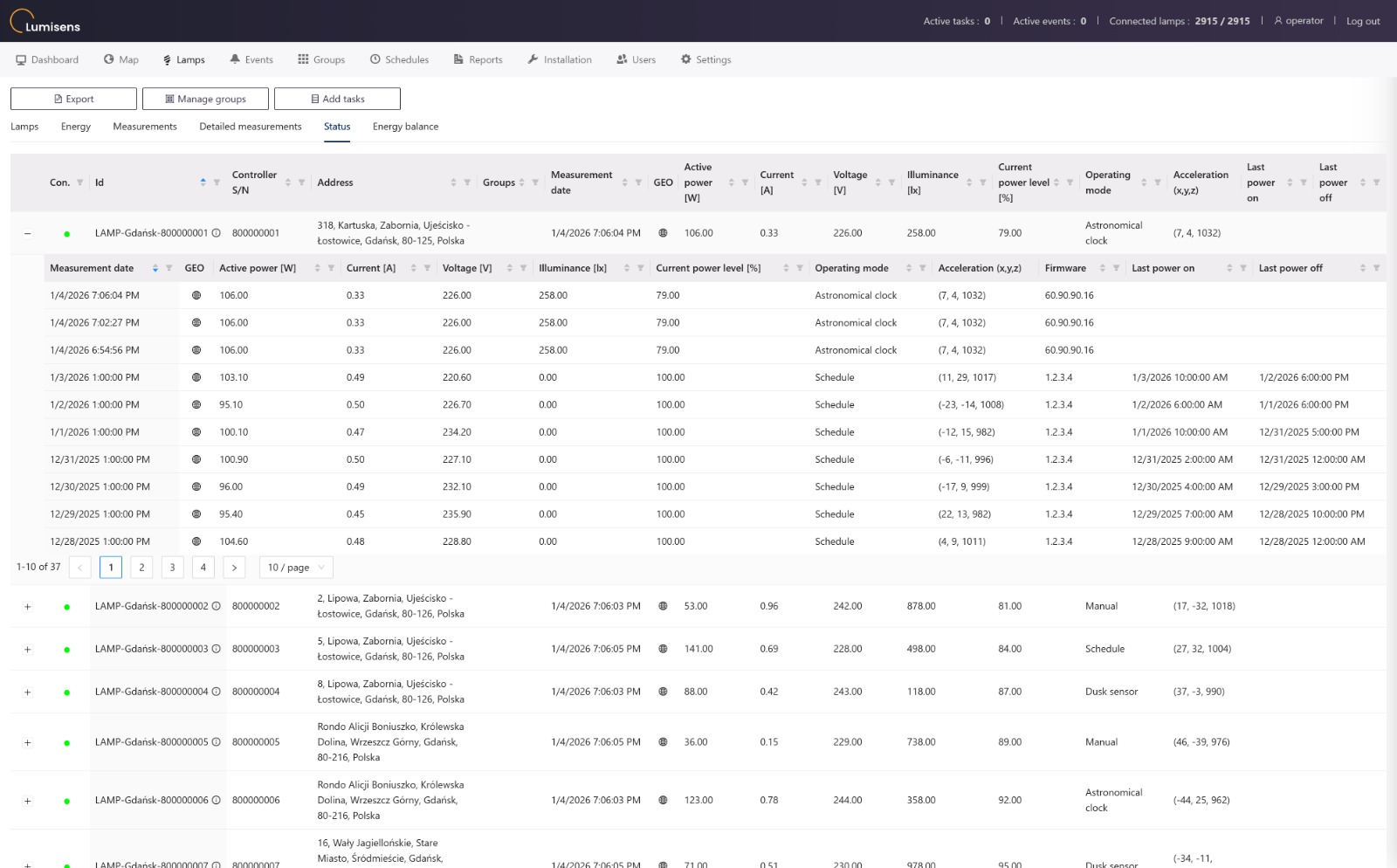This screenshot has height=868, width=1397.
Task: Go to page 4 of the measurements
Action: [x=203, y=568]
